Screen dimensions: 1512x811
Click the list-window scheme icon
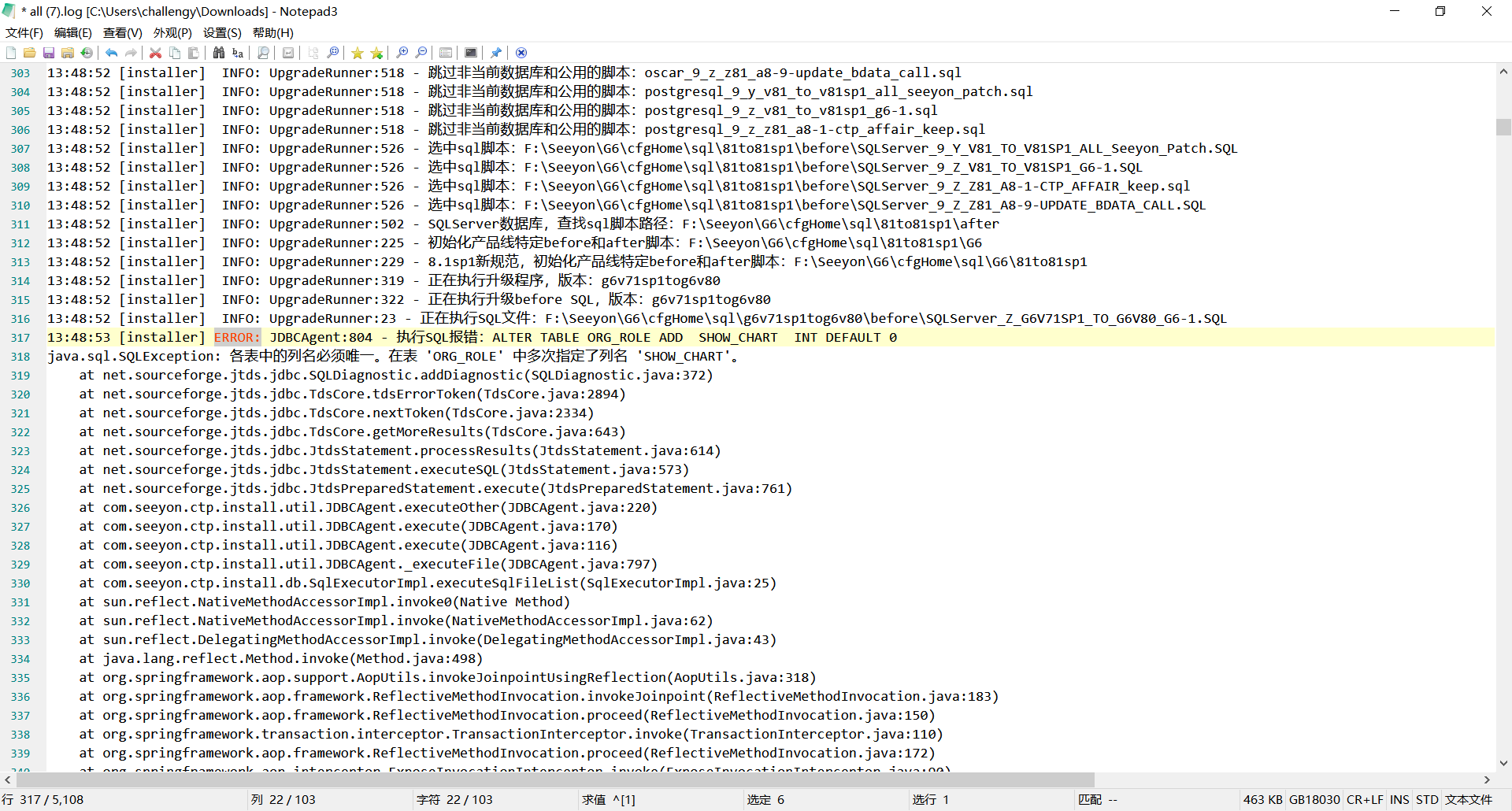pyautogui.click(x=446, y=53)
